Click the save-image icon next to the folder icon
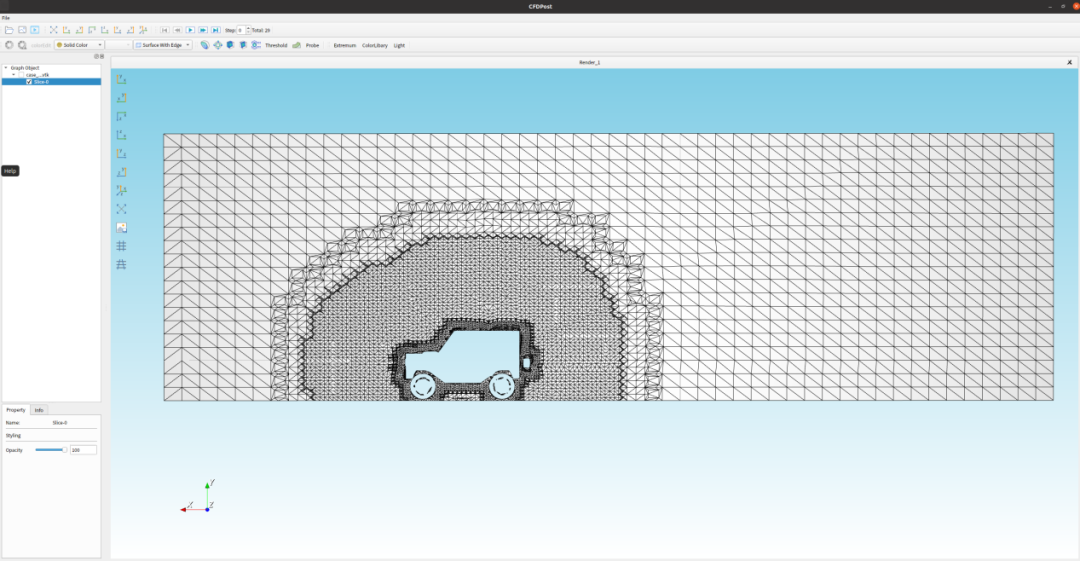Screen dimensions: 1080x561 (x=22, y=30)
